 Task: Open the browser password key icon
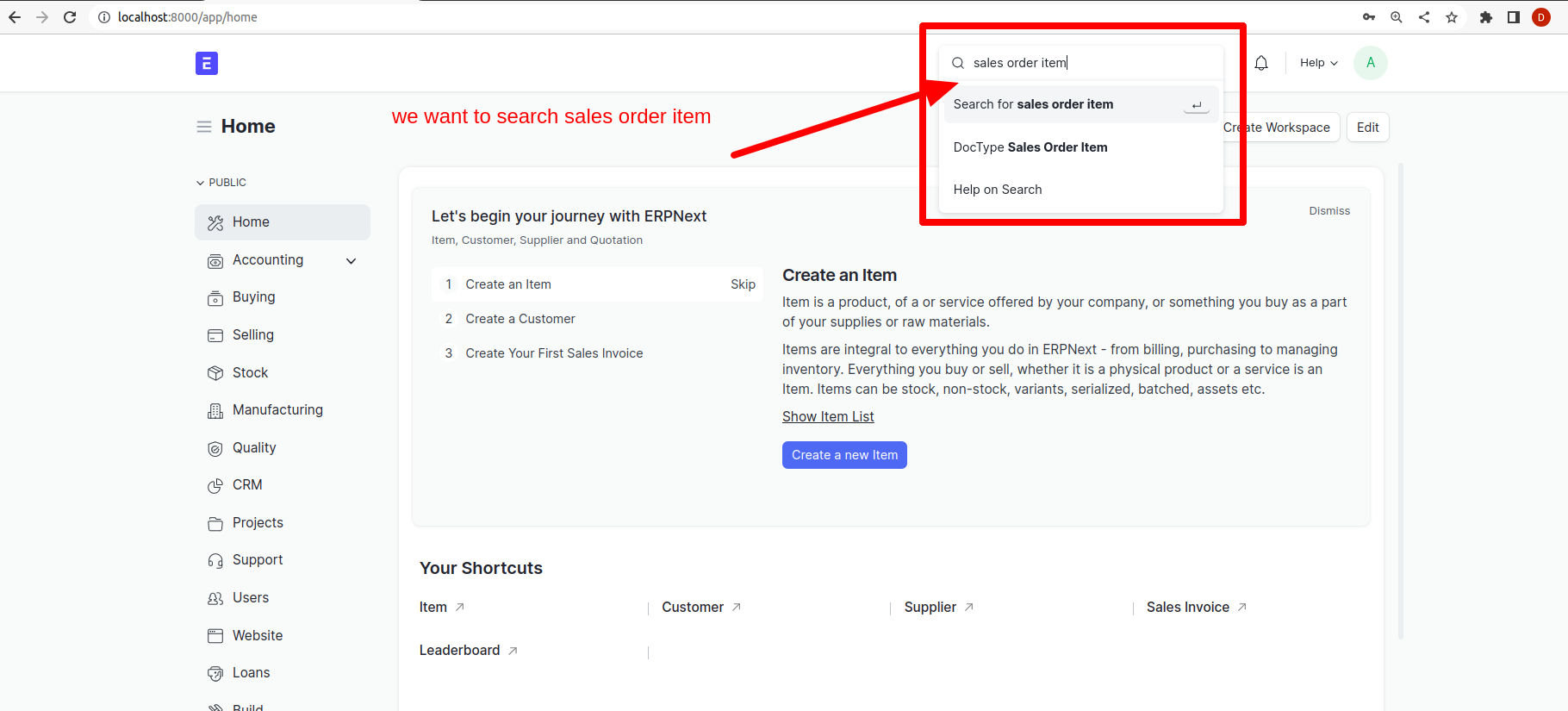click(1369, 17)
